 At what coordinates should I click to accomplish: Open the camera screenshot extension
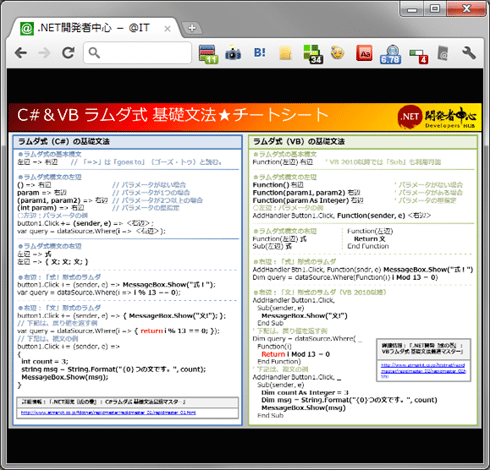click(233, 54)
